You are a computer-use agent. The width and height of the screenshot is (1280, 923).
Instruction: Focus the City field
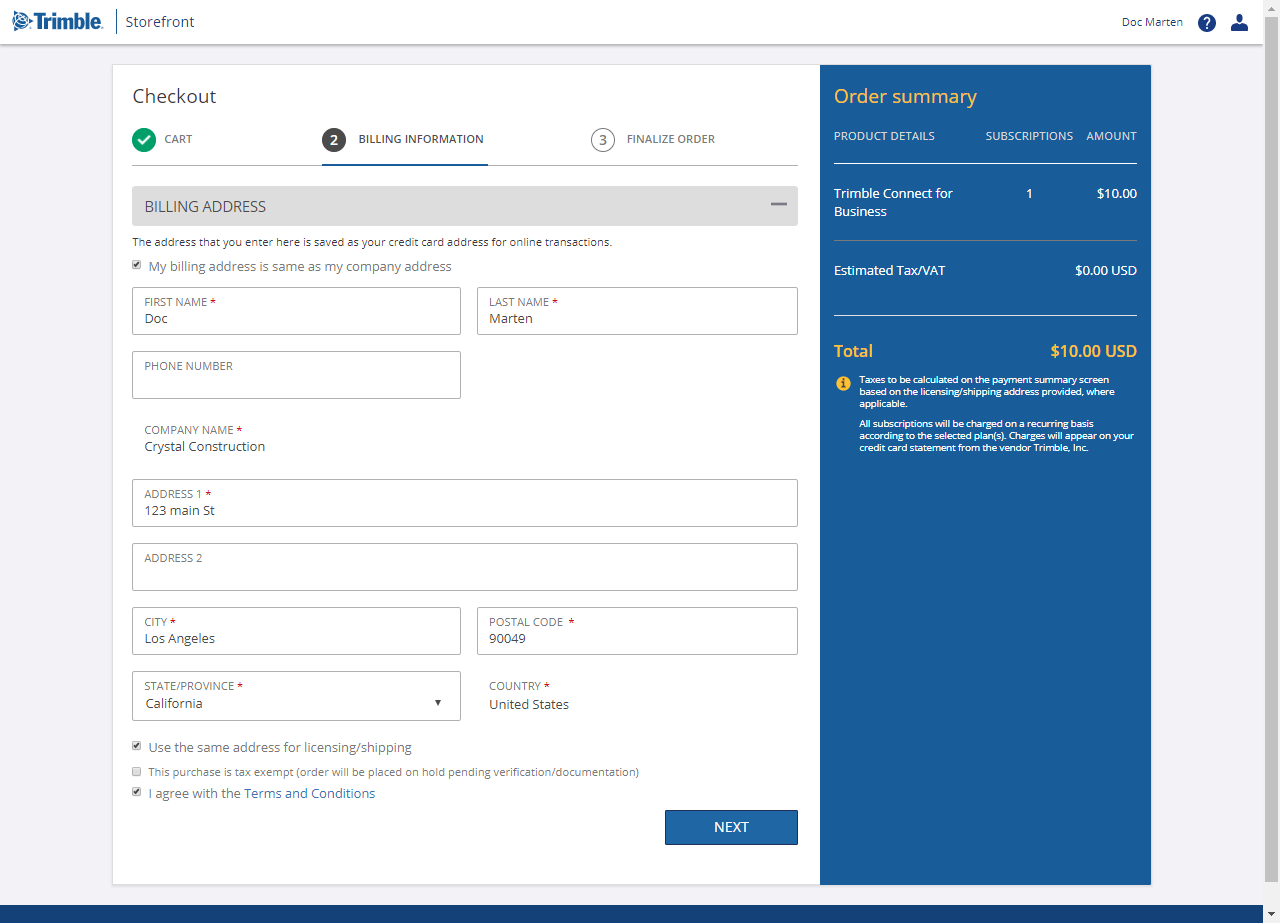296,631
